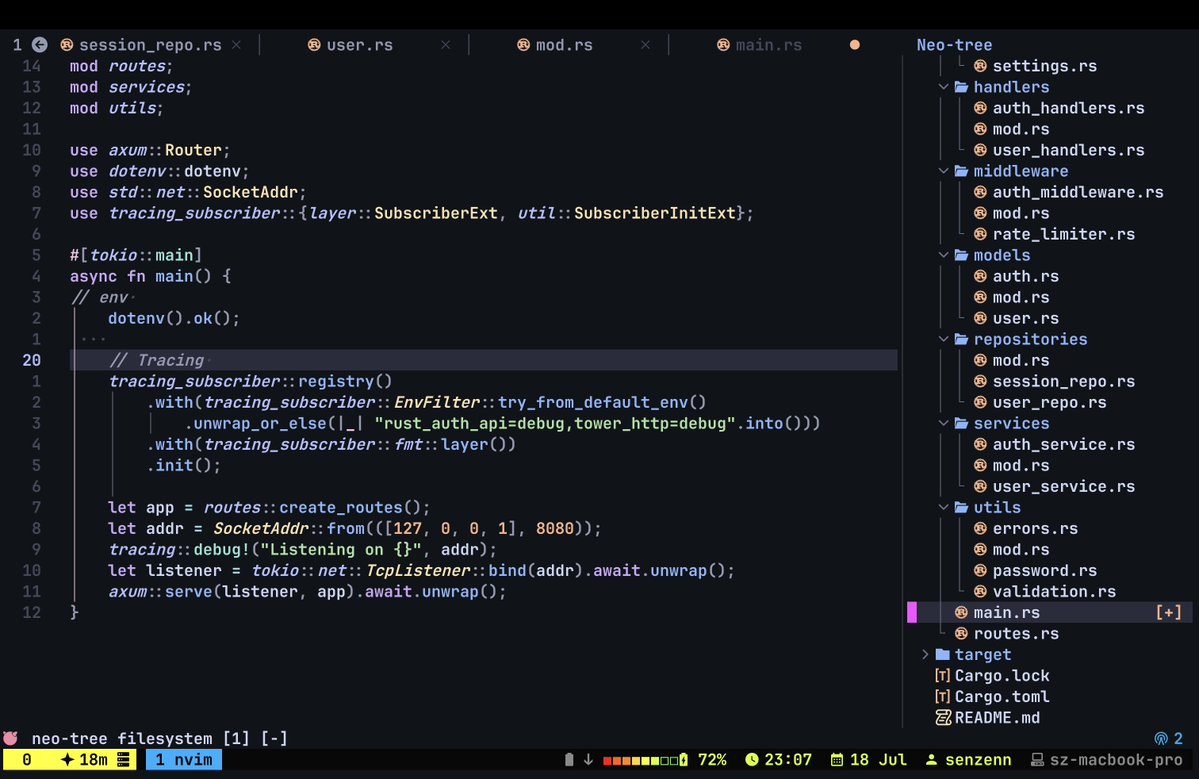
Task: Click the modified [+] marker on main.rs
Action: tap(1168, 613)
